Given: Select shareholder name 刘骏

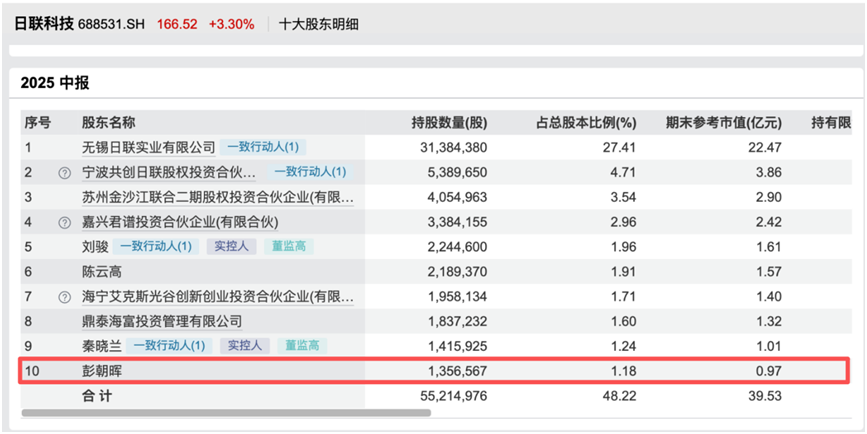Looking at the screenshot, I should (x=95, y=247).
